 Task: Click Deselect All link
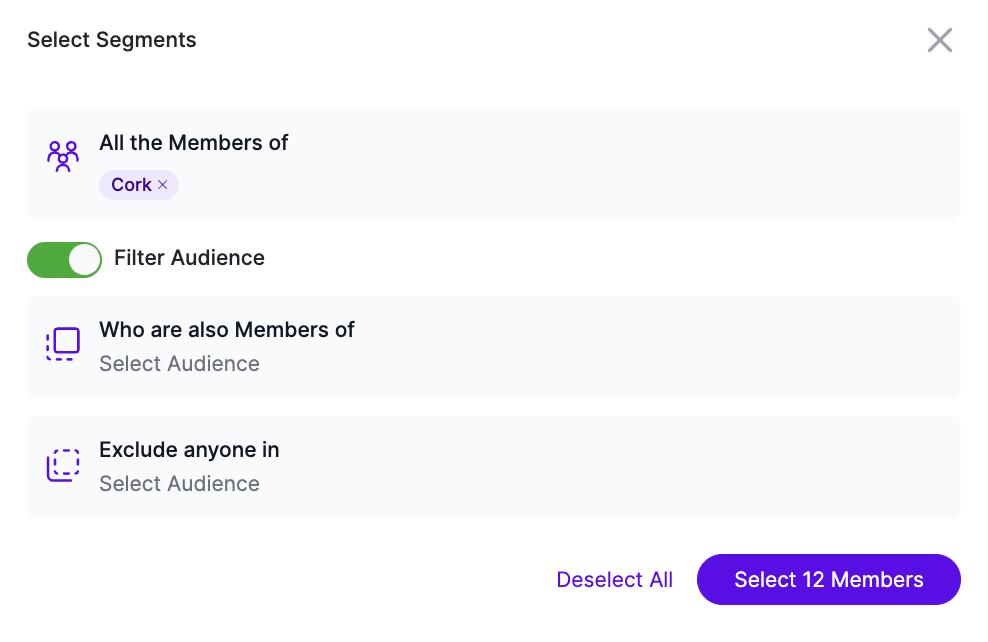(x=614, y=580)
